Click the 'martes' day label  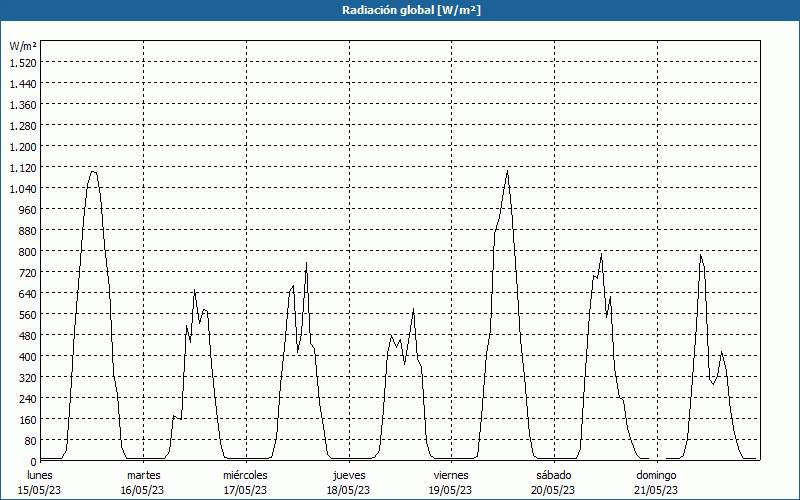pos(143,475)
